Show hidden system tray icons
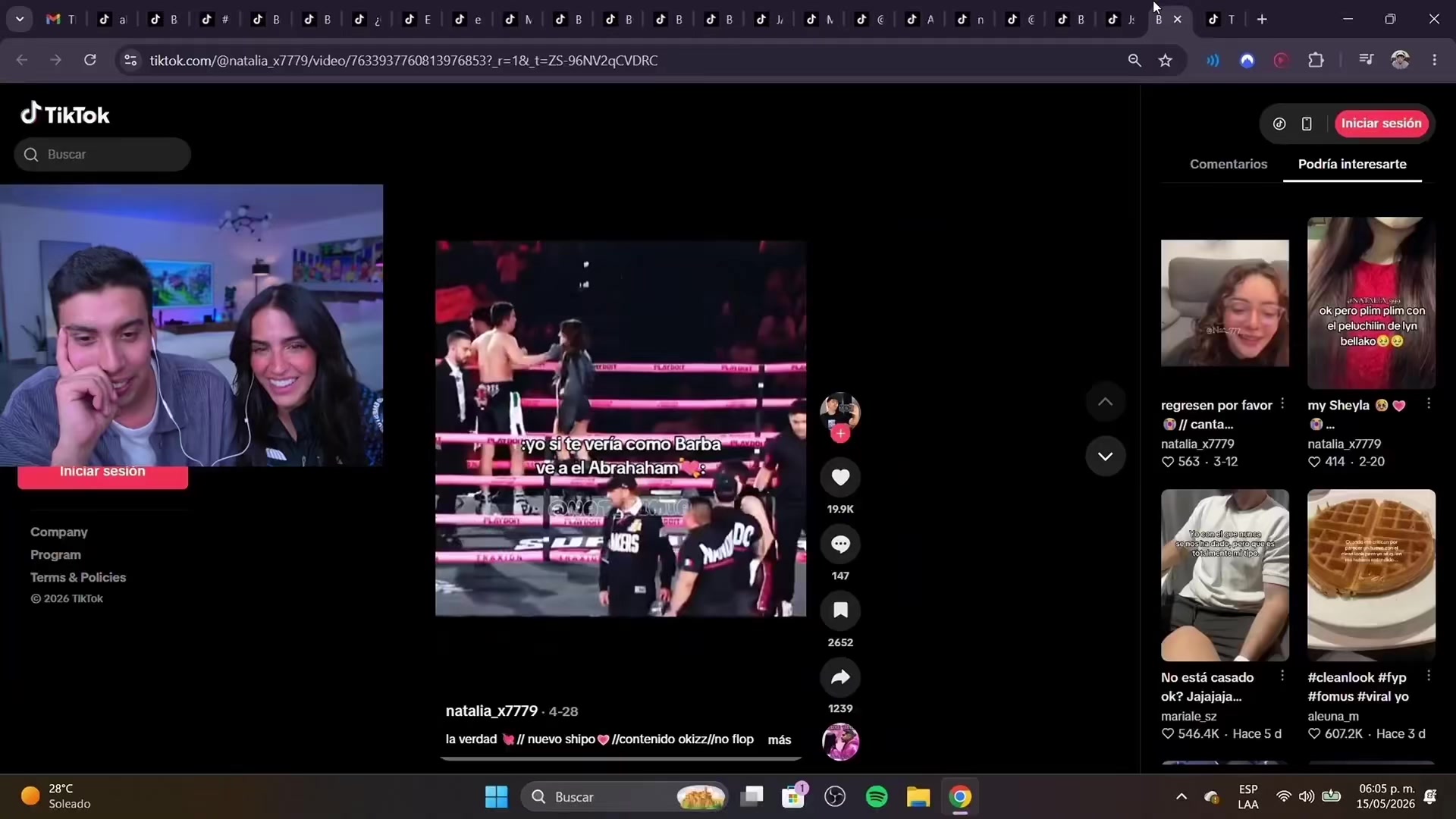1456x819 pixels. [1181, 796]
